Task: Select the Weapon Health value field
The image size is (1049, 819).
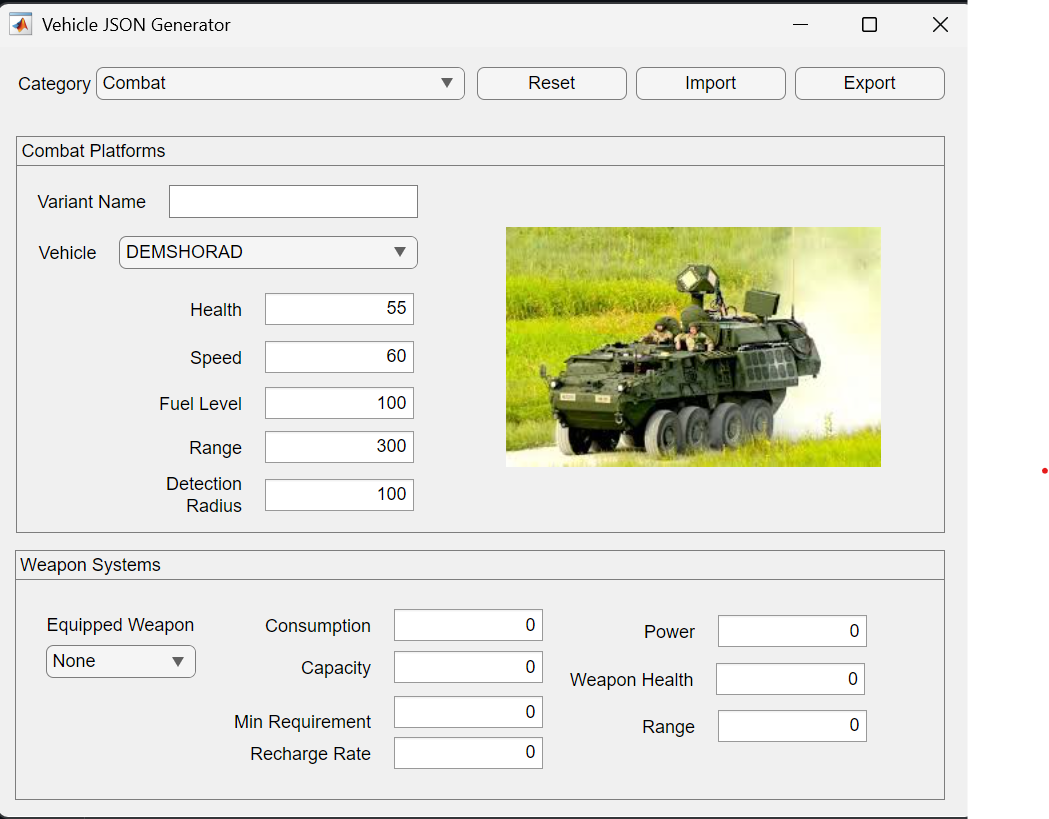Action: click(790, 679)
